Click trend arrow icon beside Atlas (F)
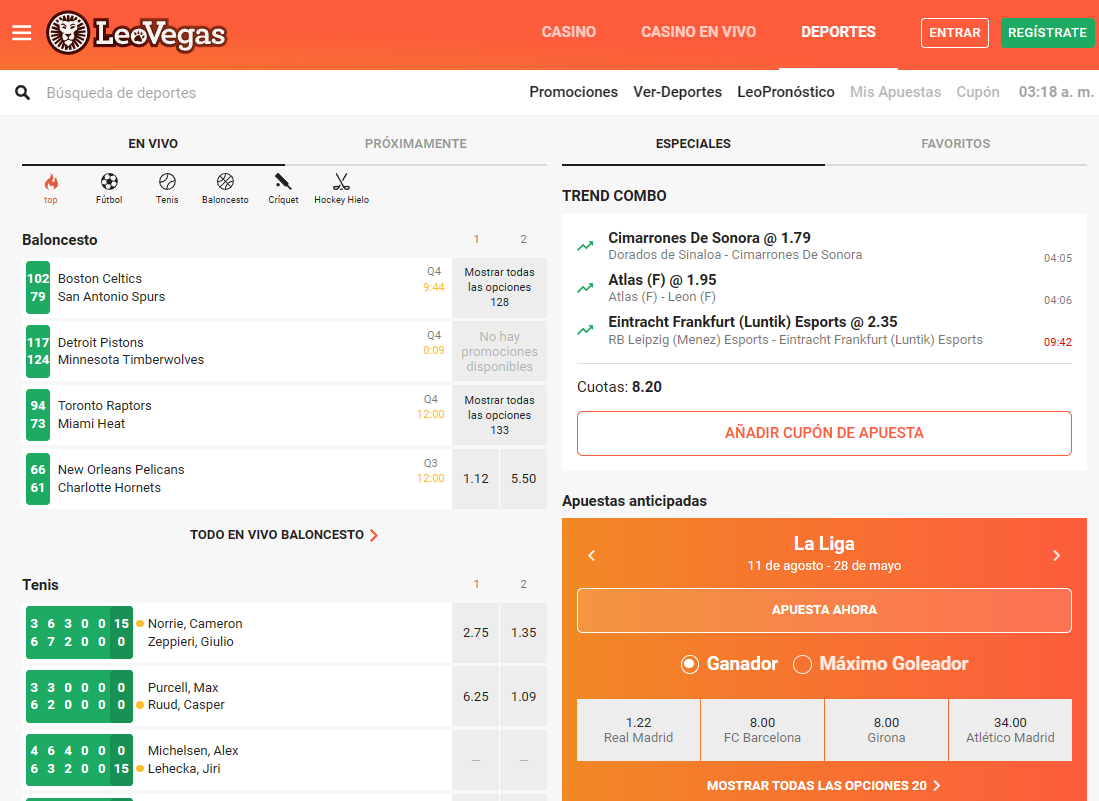Viewport: 1099px width, 801px height. (x=585, y=288)
